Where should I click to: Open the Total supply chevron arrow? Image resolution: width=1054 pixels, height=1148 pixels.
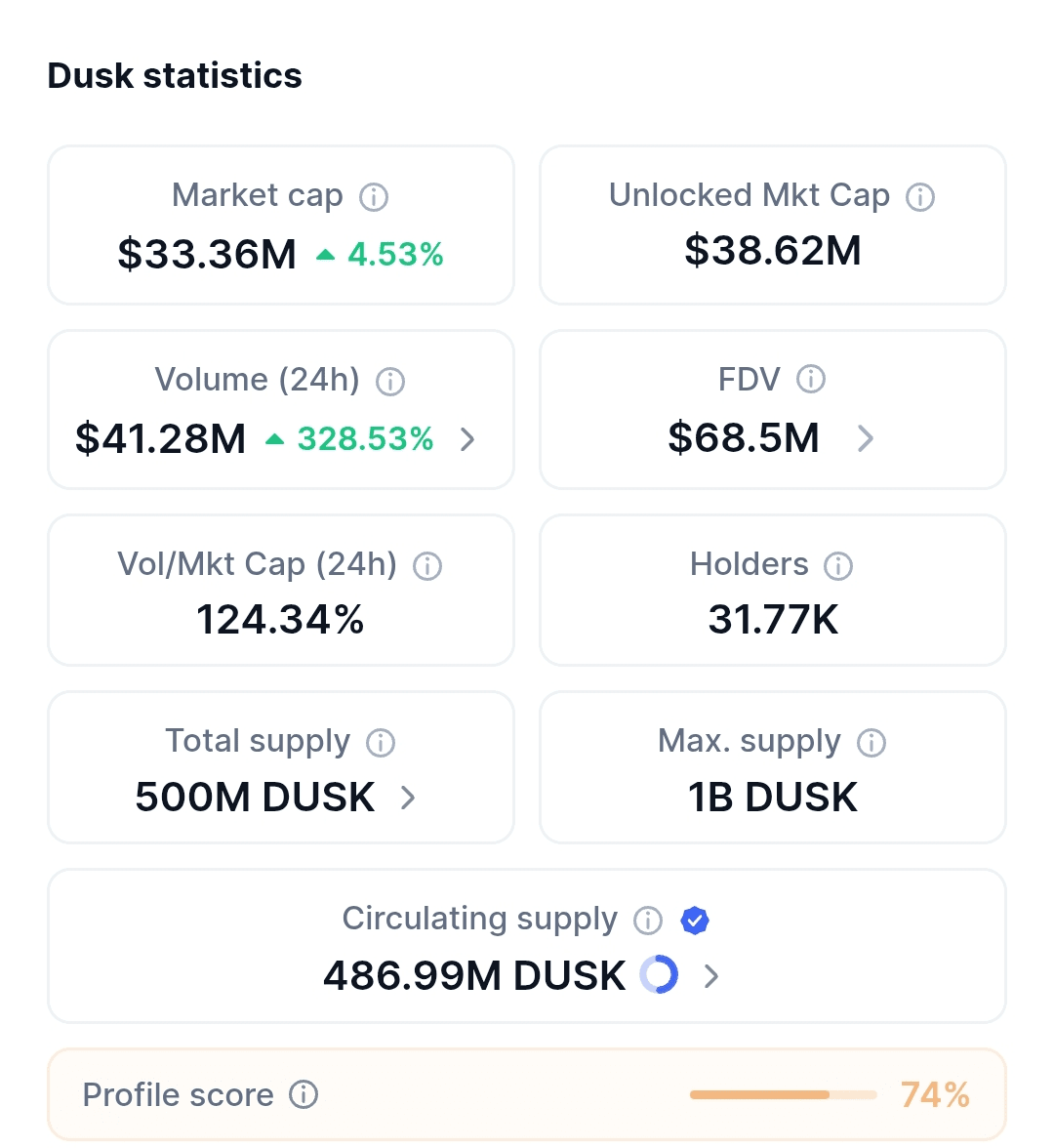tap(409, 799)
